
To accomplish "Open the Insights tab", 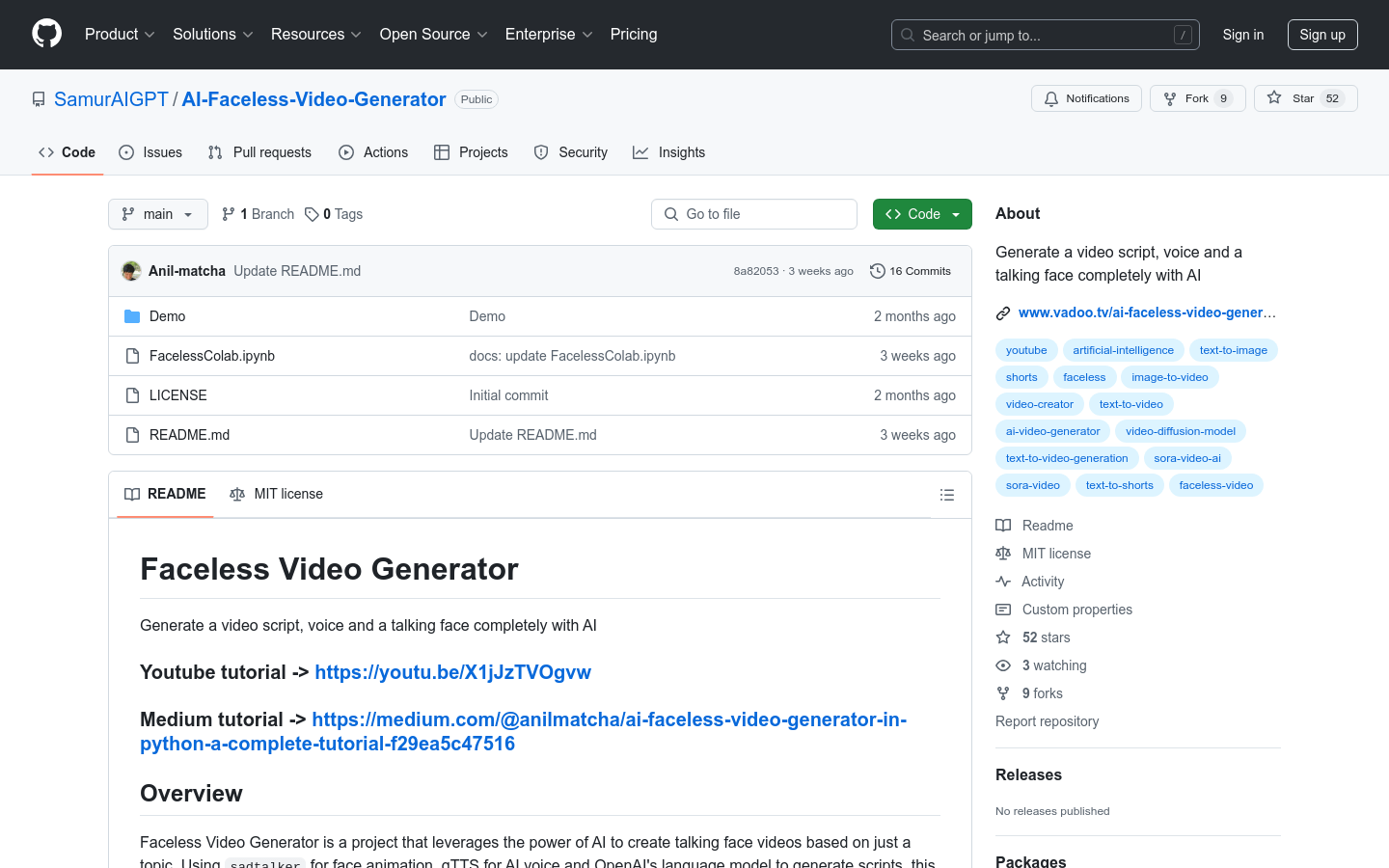I will click(x=668, y=152).
